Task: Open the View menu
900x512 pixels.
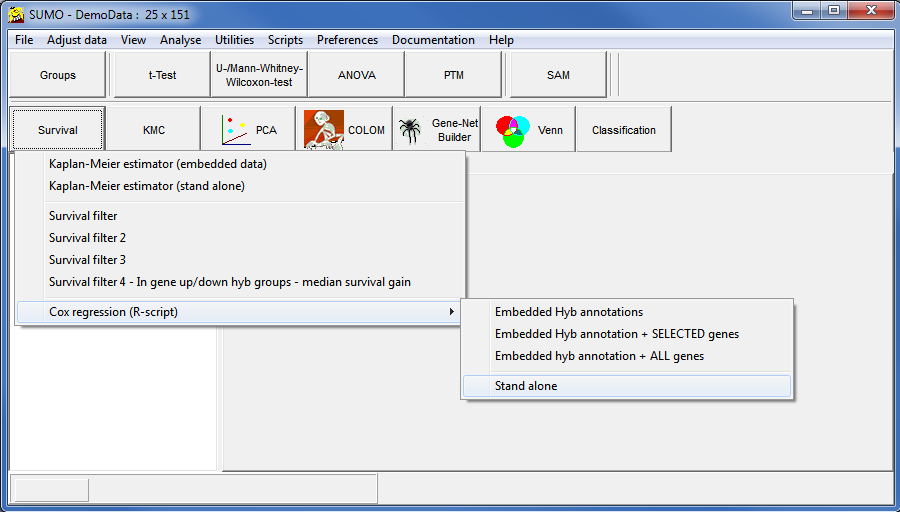Action: (133, 40)
